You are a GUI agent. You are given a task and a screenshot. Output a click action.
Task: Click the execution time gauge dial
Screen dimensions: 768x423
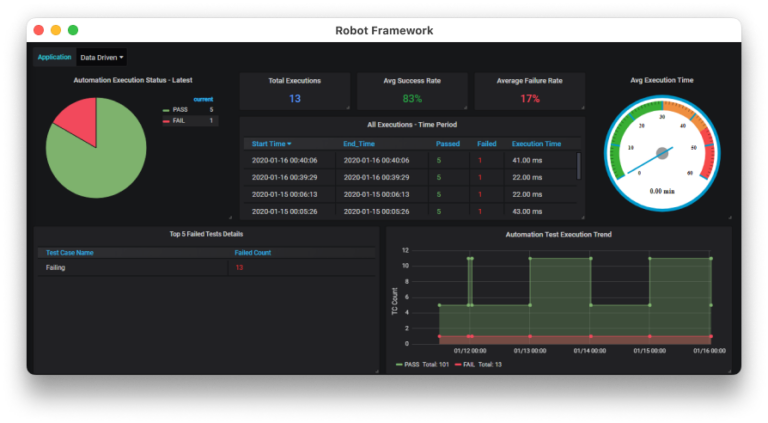click(x=662, y=153)
